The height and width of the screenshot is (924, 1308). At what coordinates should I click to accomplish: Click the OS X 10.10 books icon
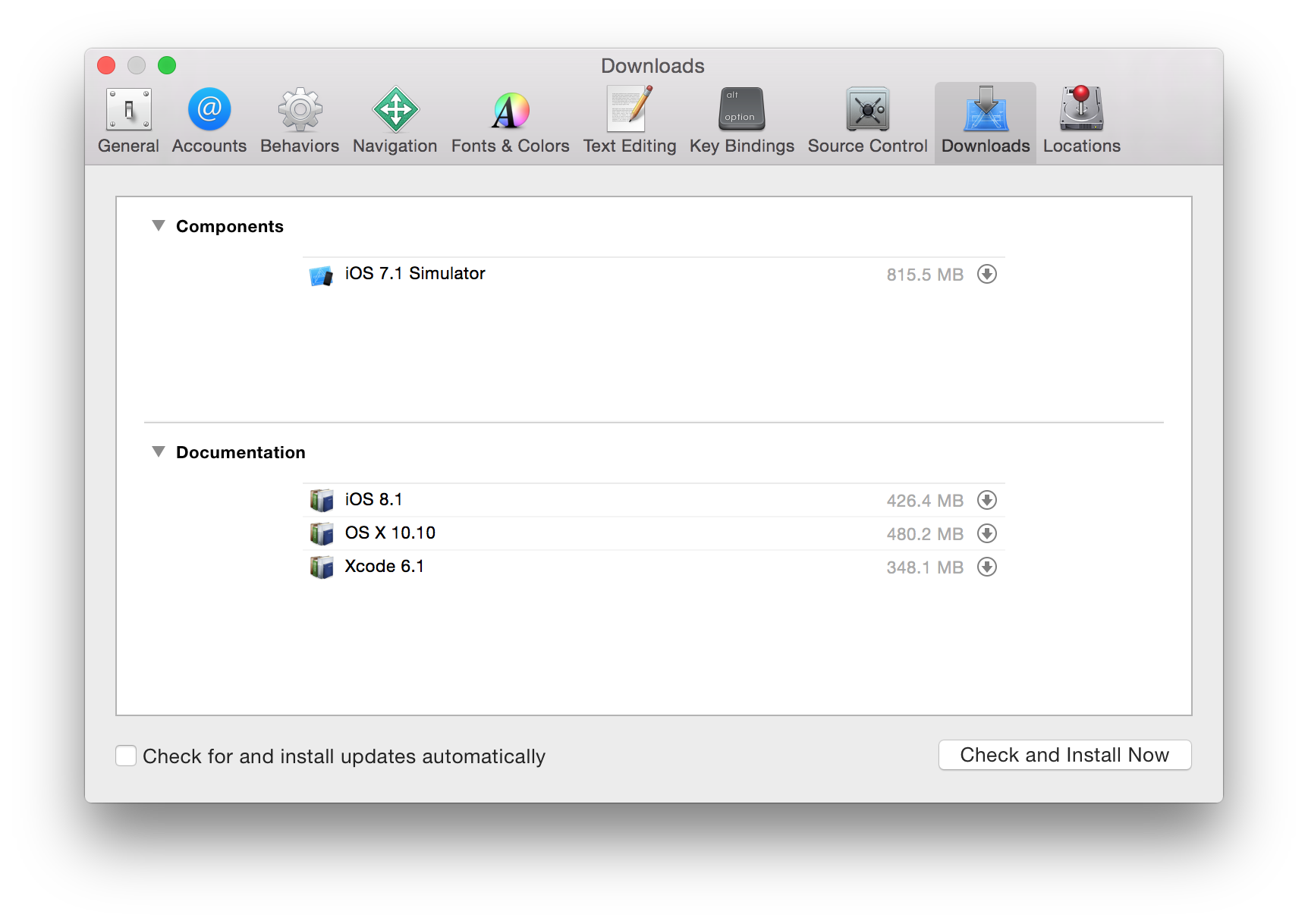coord(322,533)
